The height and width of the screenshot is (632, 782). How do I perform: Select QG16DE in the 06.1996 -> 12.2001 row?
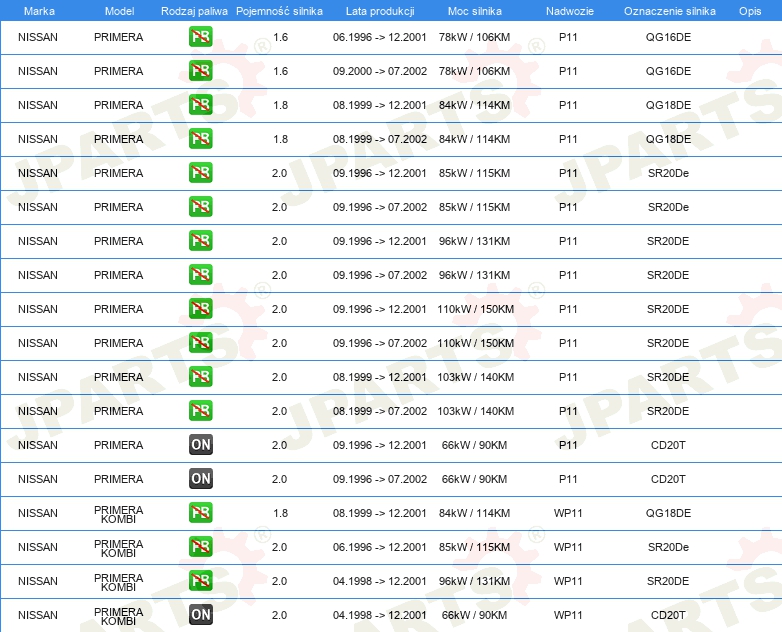[668, 37]
